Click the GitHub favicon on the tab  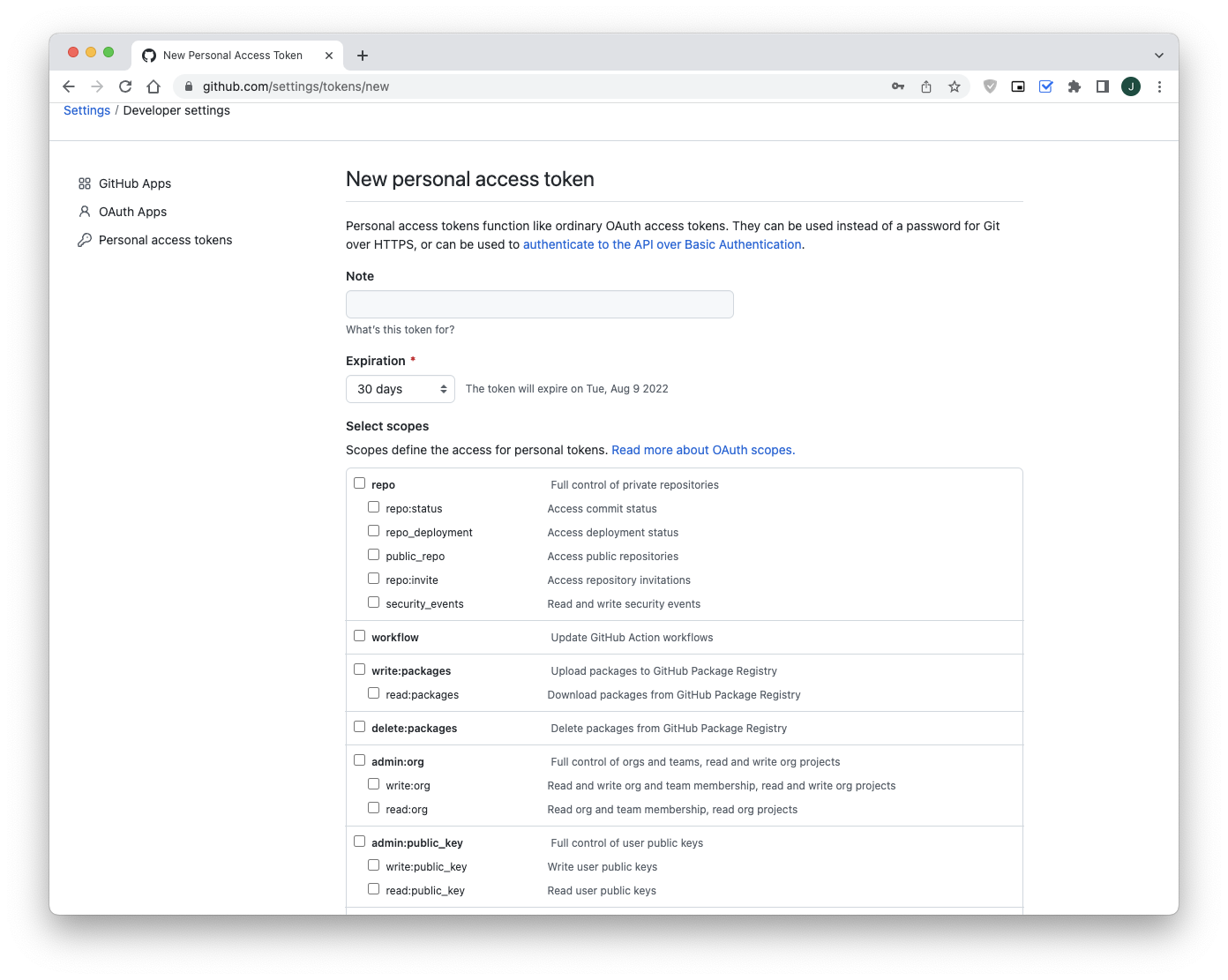click(x=149, y=56)
